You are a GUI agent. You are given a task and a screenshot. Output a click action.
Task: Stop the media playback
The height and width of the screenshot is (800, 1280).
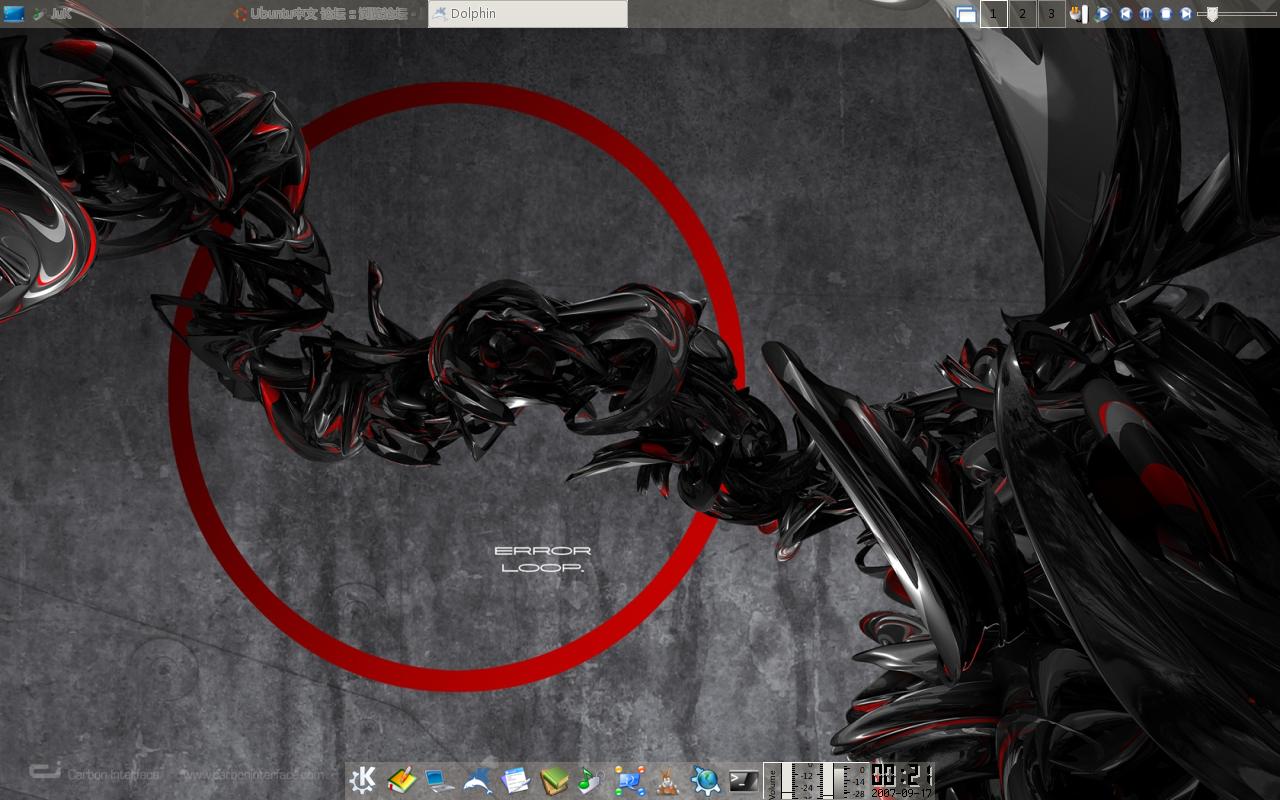coord(1166,14)
